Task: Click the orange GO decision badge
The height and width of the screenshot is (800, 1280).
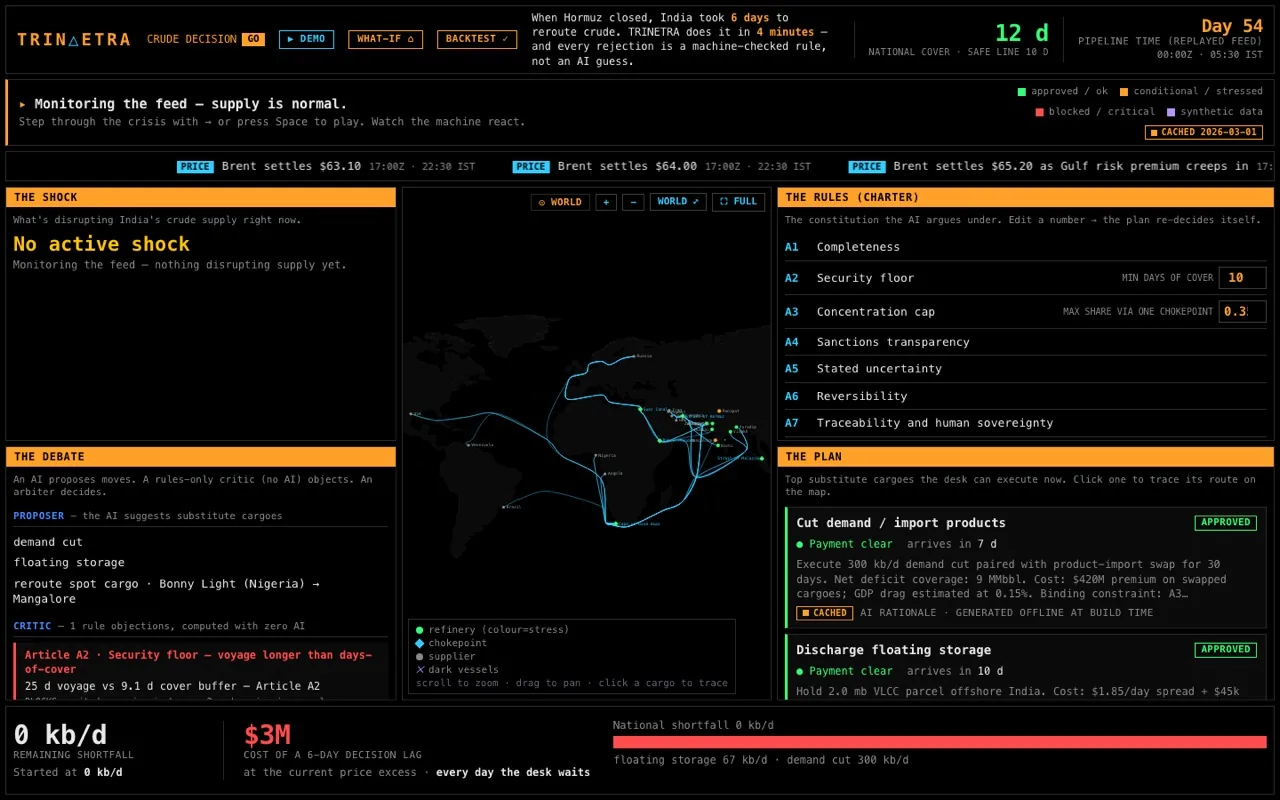Action: pos(253,39)
